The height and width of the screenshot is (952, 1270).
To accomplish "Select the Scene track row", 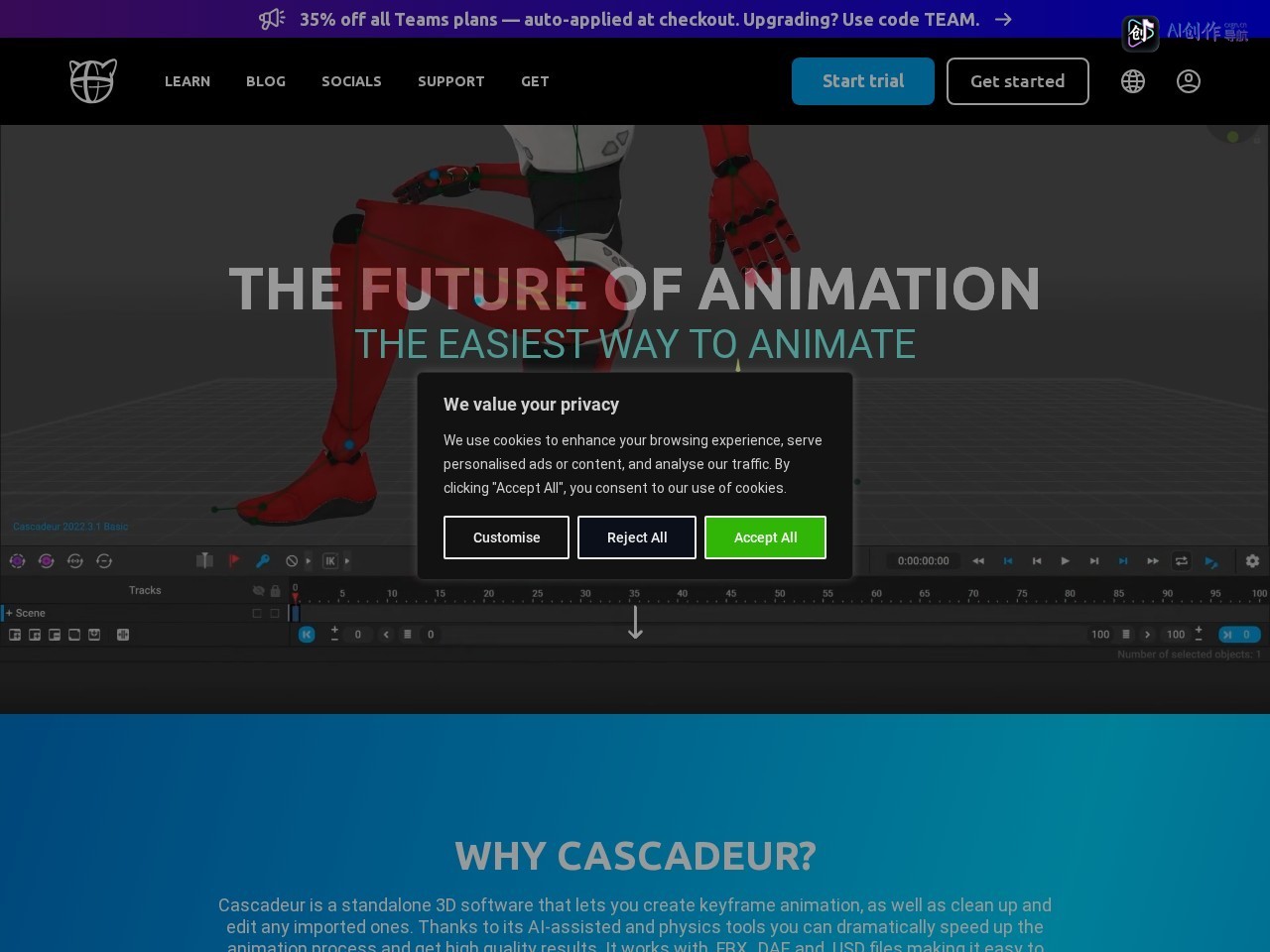I will (145, 613).
